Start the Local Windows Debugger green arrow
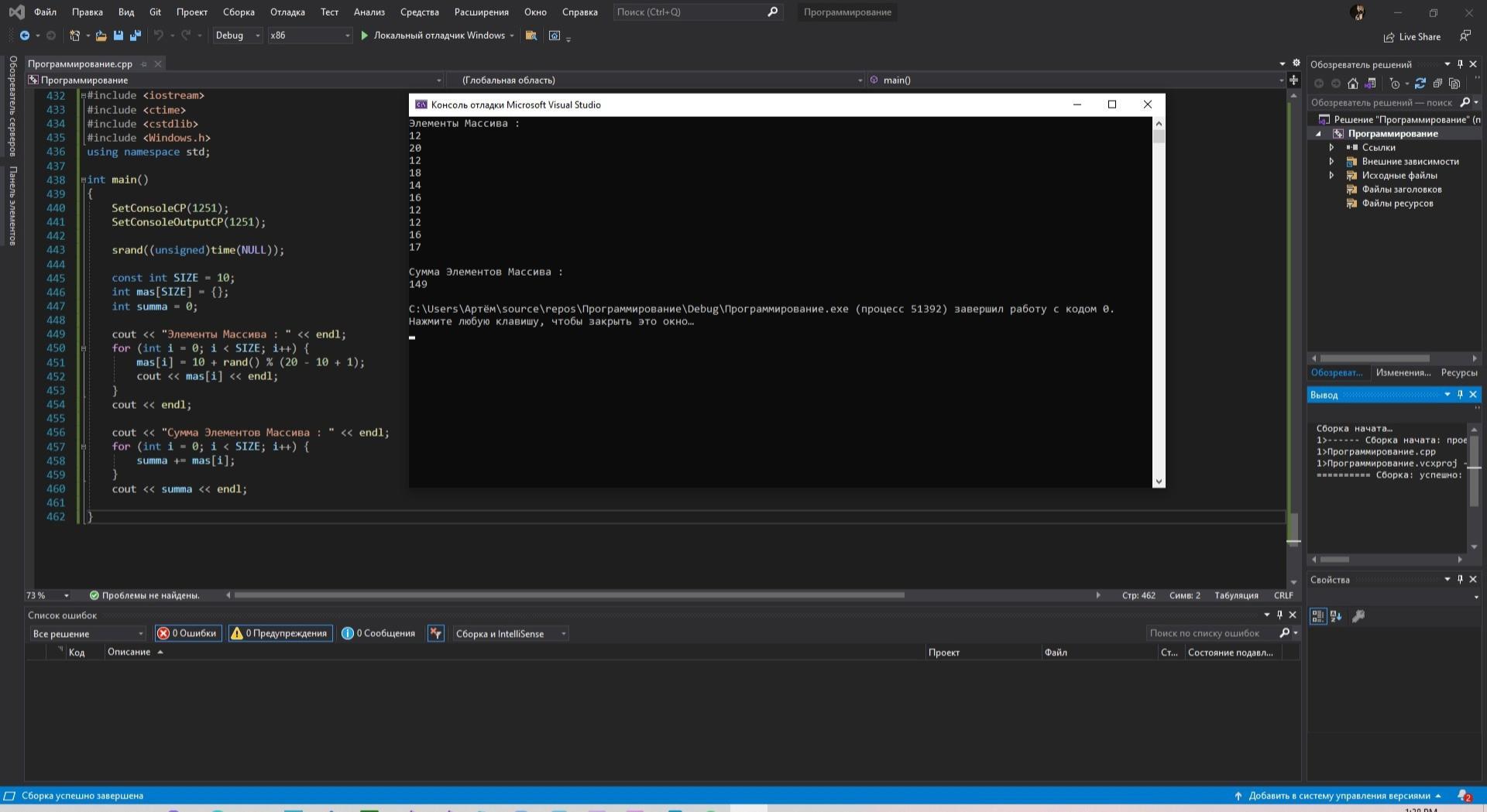The image size is (1487, 812). [364, 36]
